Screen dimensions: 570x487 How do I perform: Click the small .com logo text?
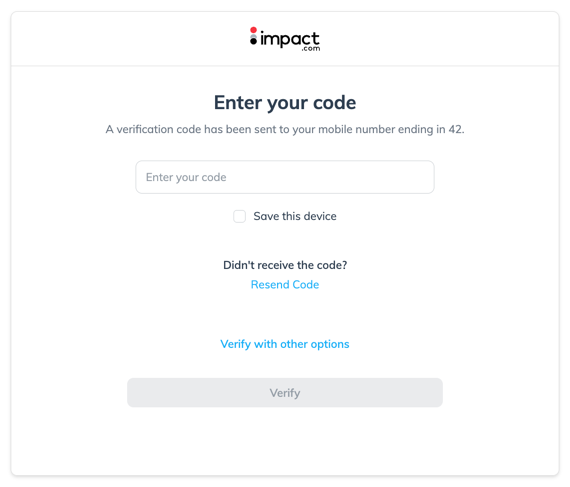311,48
